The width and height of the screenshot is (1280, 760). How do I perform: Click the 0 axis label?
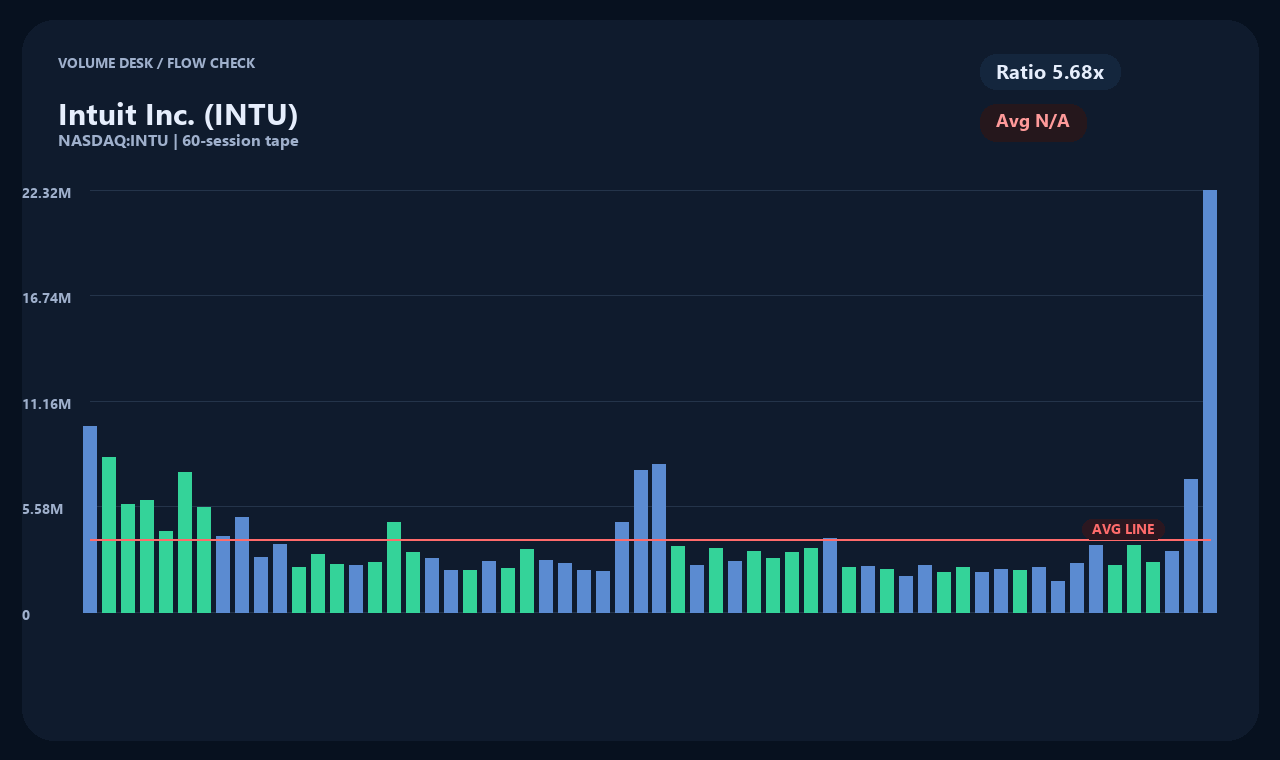coord(26,615)
